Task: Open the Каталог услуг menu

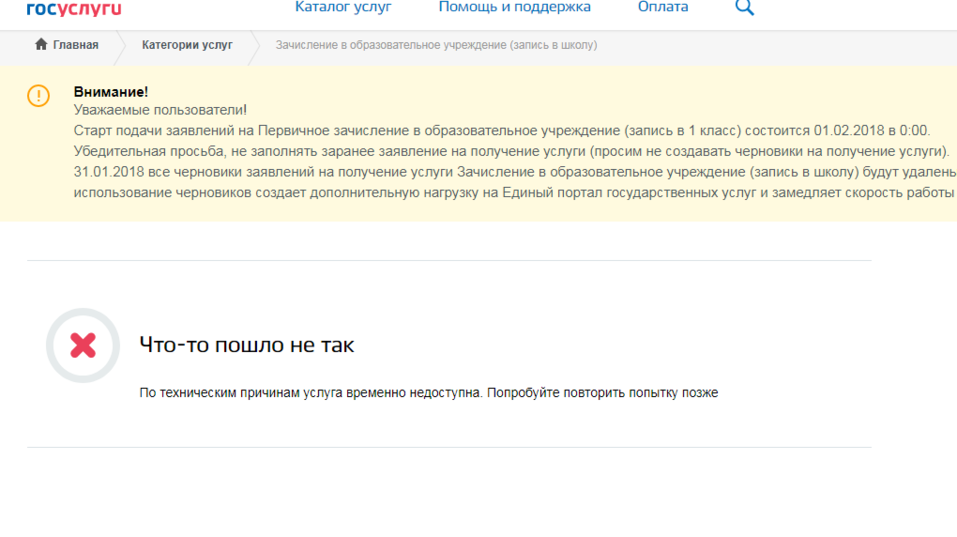Action: point(343,8)
